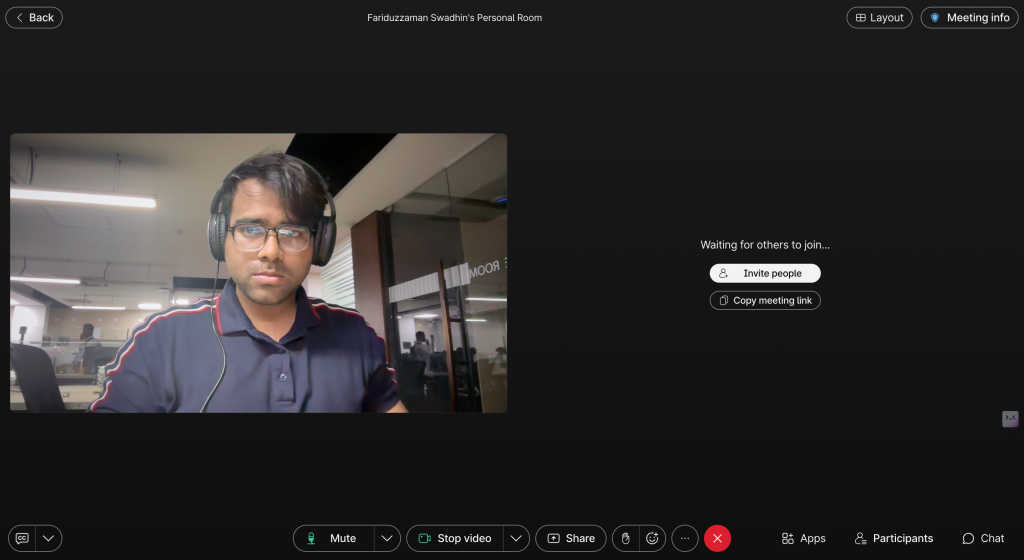Screen dimensions: 1024x560
Task: Open the Layout menu
Action: point(879,18)
